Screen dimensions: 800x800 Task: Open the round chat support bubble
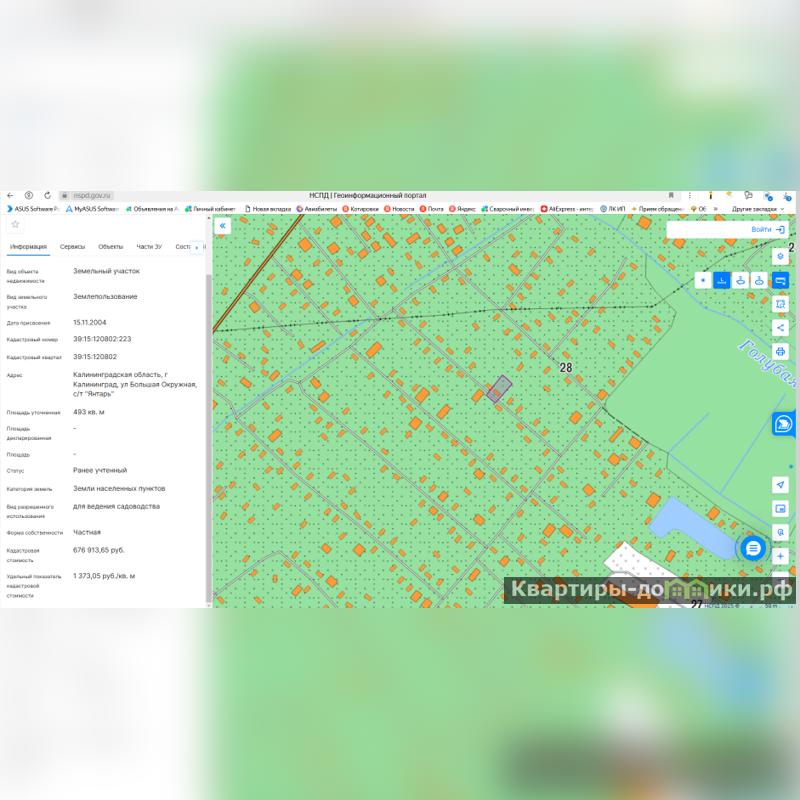[x=753, y=548]
